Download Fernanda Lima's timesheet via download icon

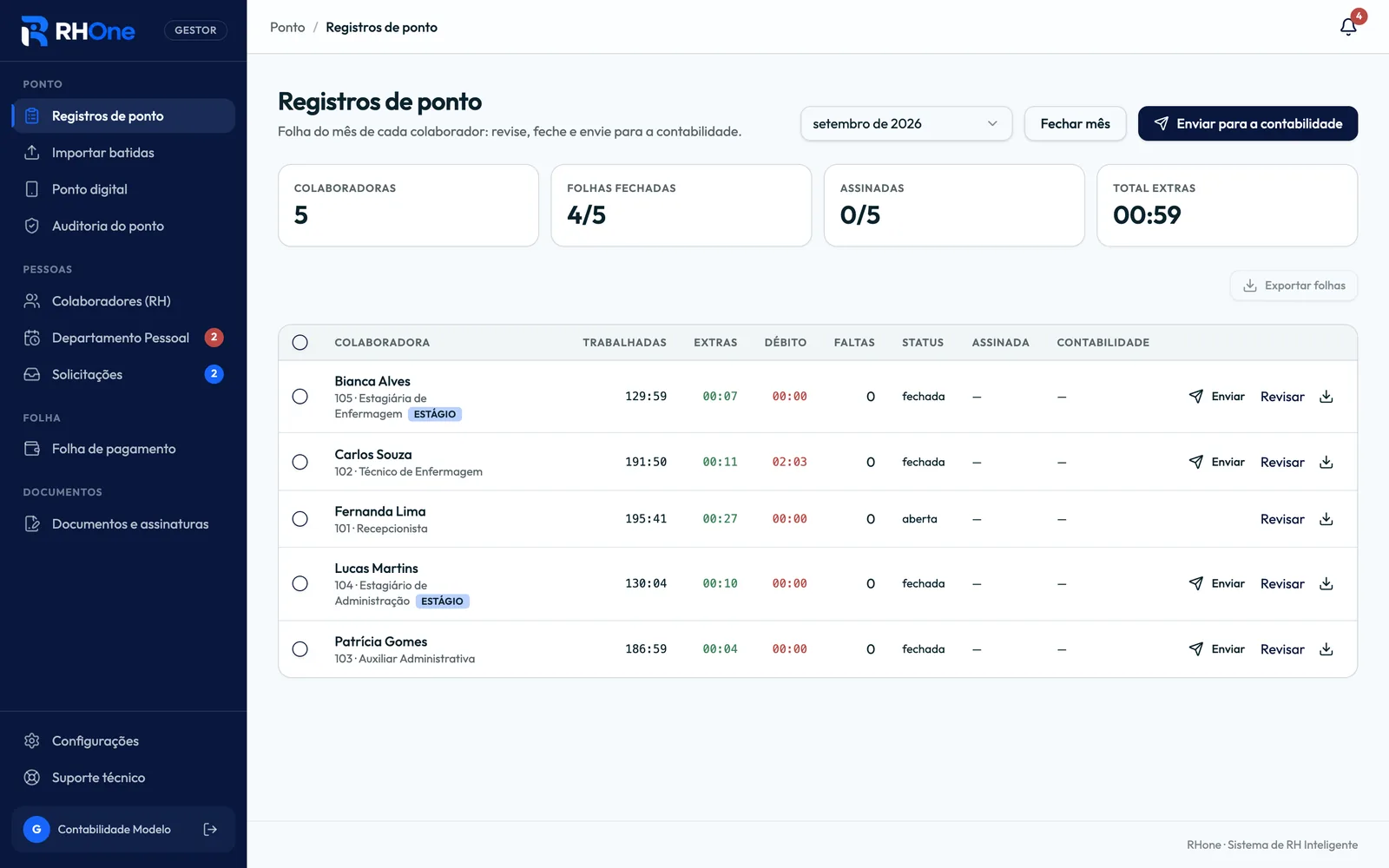pyautogui.click(x=1326, y=519)
